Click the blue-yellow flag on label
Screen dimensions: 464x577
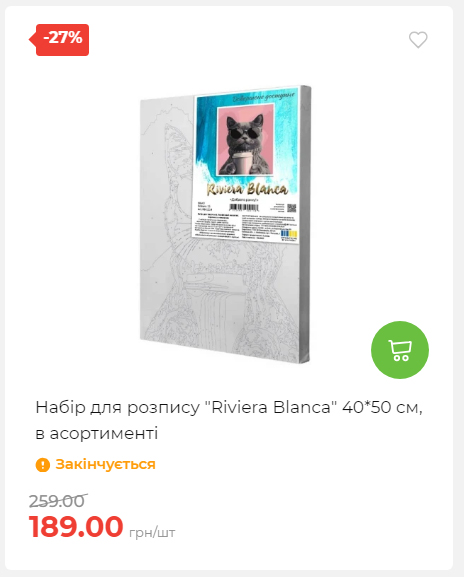(x=289, y=234)
